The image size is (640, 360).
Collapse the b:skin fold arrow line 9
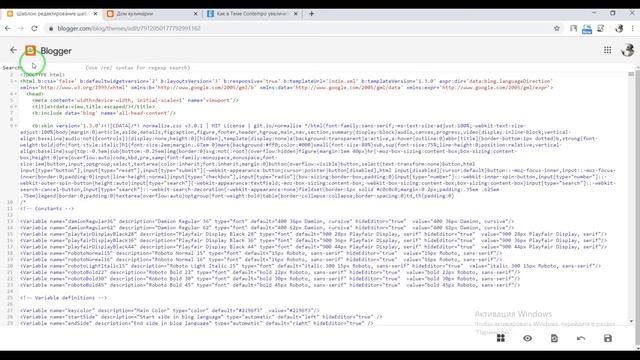point(16,126)
